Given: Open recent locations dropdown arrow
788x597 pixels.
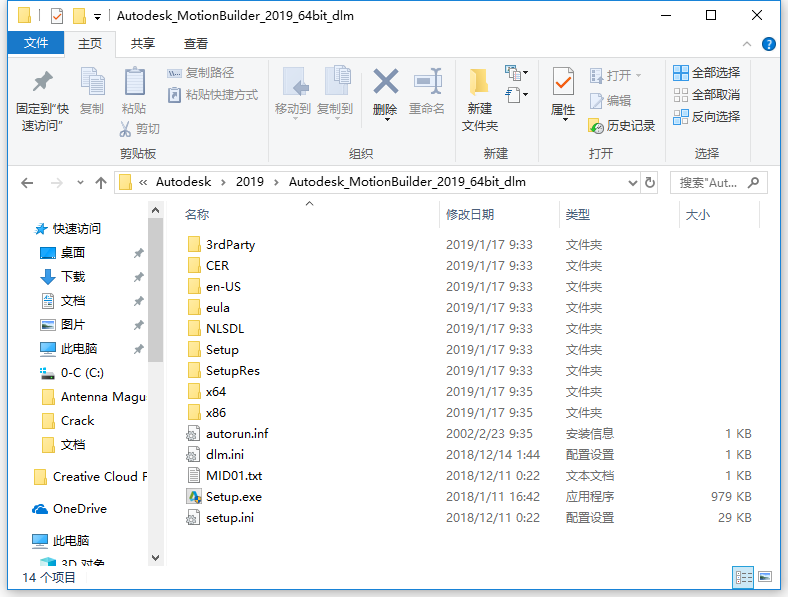Looking at the screenshot, I should point(80,183).
